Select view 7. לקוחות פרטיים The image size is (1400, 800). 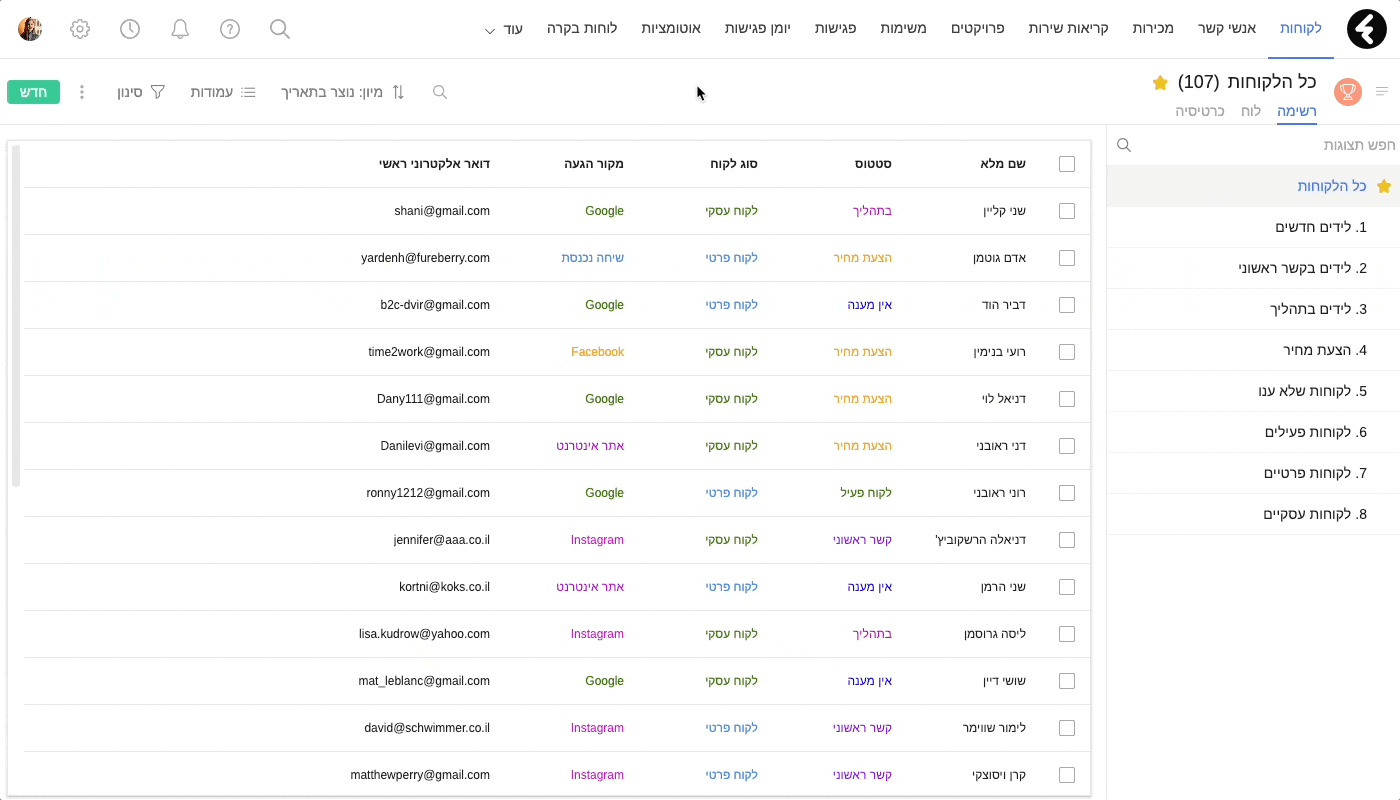click(x=1253, y=473)
